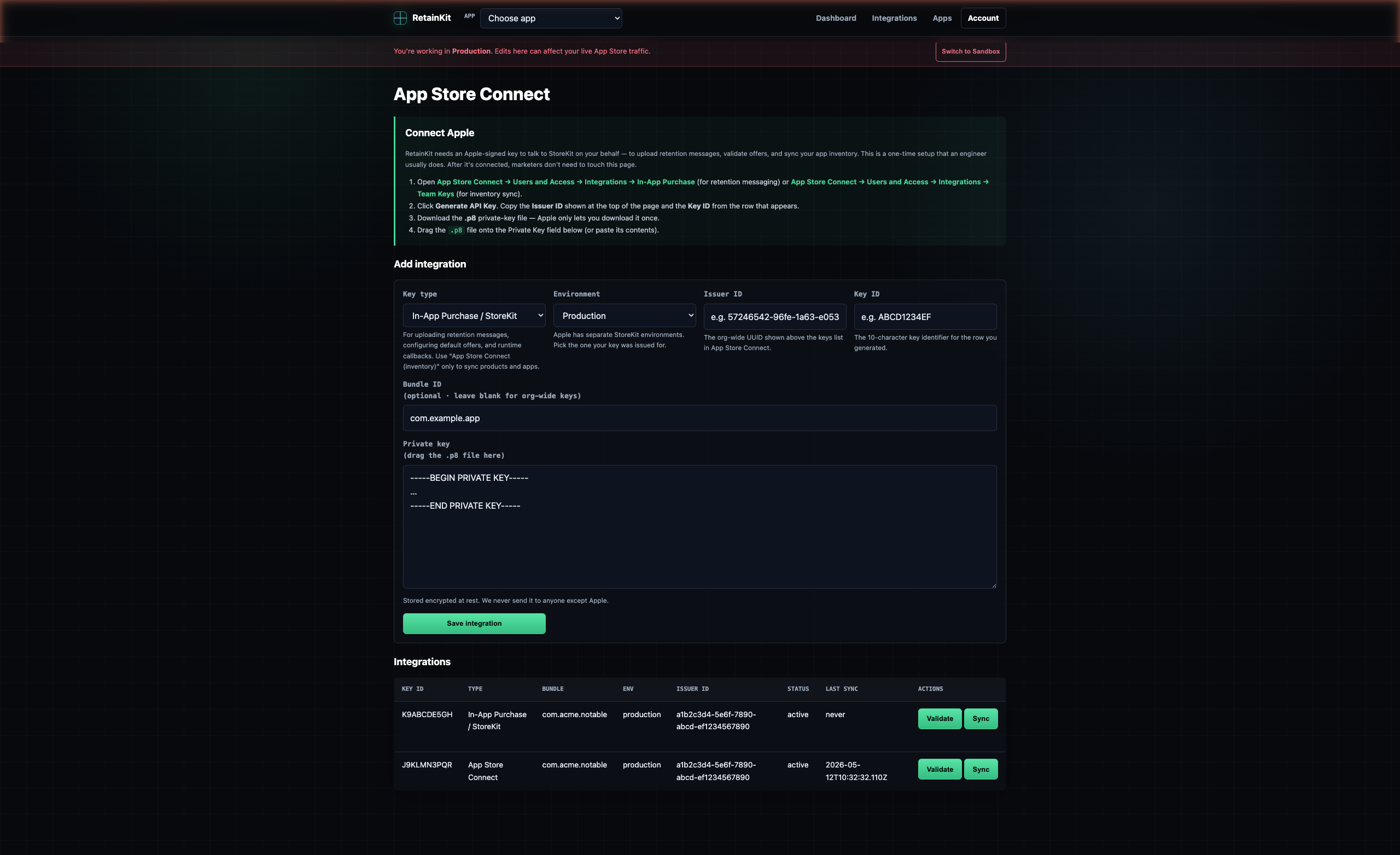Click the Save integration button
Image resolution: width=1400 pixels, height=855 pixels.
(x=474, y=623)
